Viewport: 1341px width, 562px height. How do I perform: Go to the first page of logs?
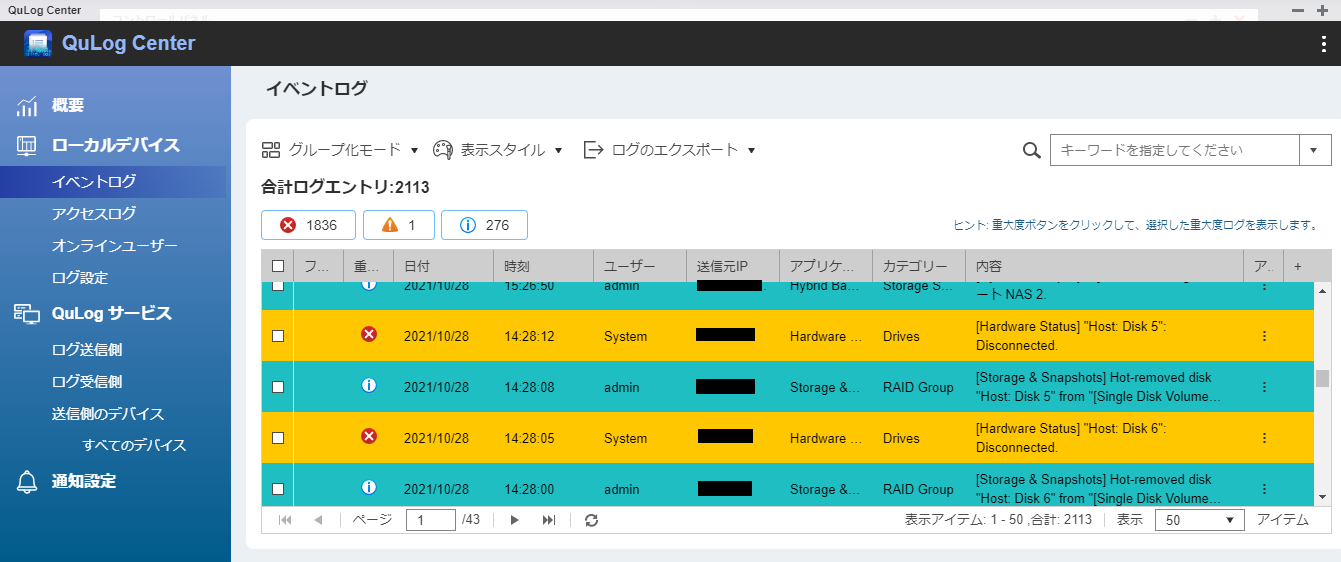(285, 520)
